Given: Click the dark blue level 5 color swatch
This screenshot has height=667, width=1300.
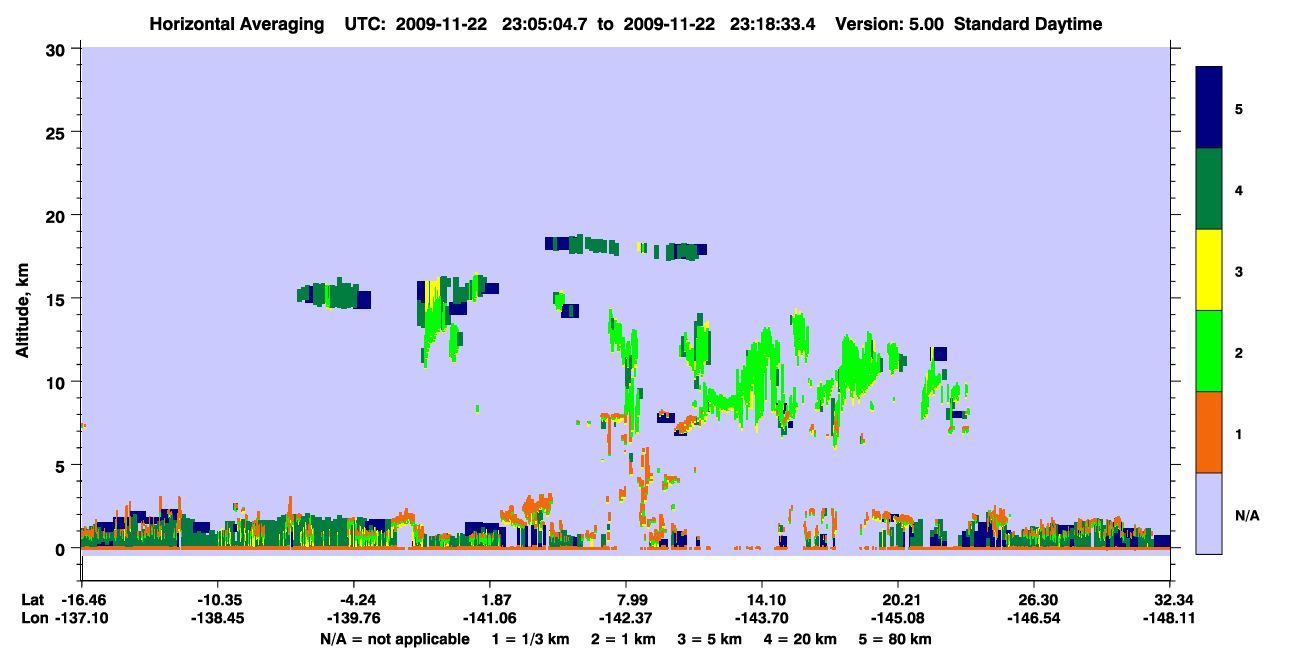Looking at the screenshot, I should point(1209,107).
